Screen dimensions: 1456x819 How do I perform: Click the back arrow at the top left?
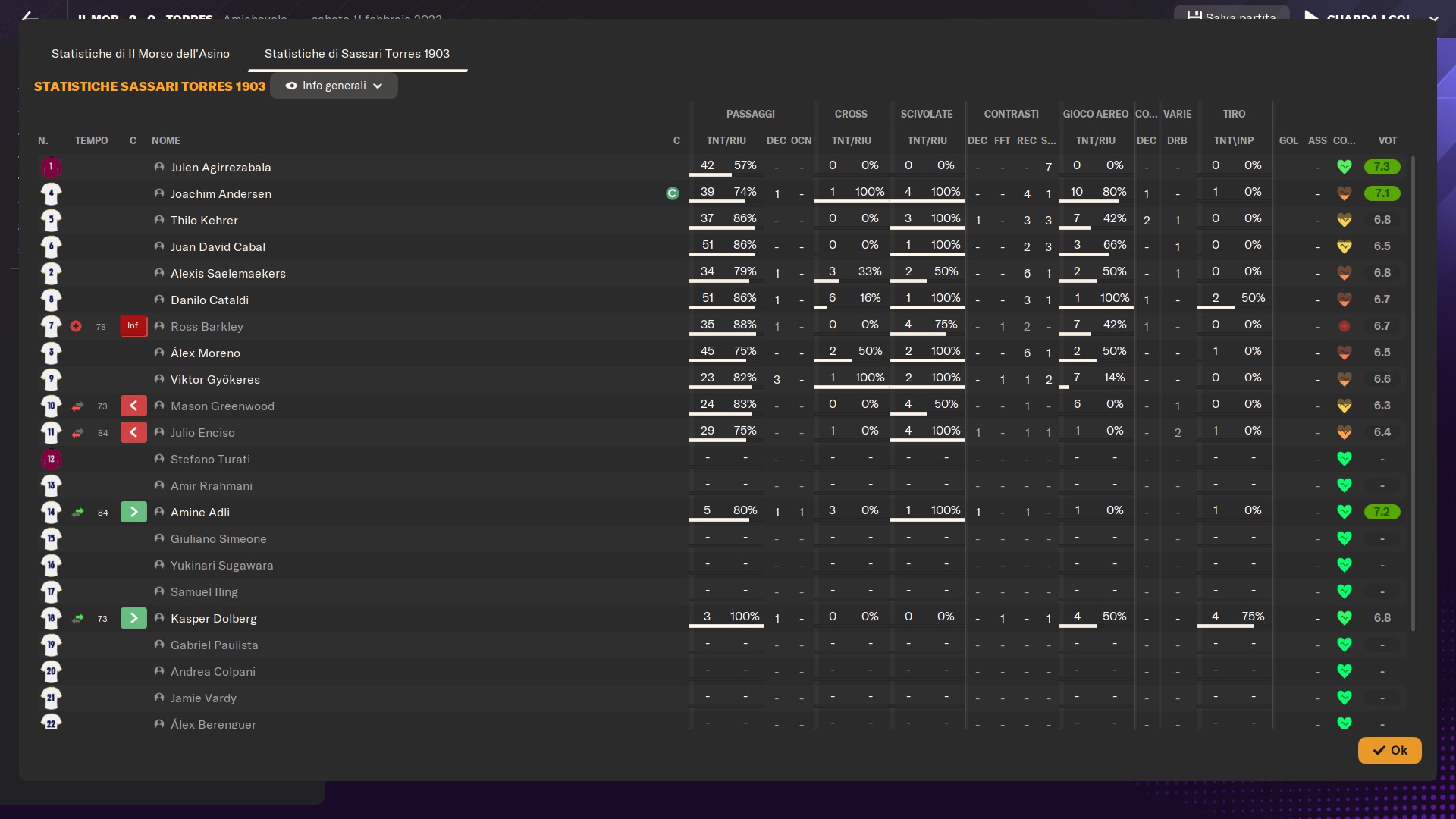[29, 16]
